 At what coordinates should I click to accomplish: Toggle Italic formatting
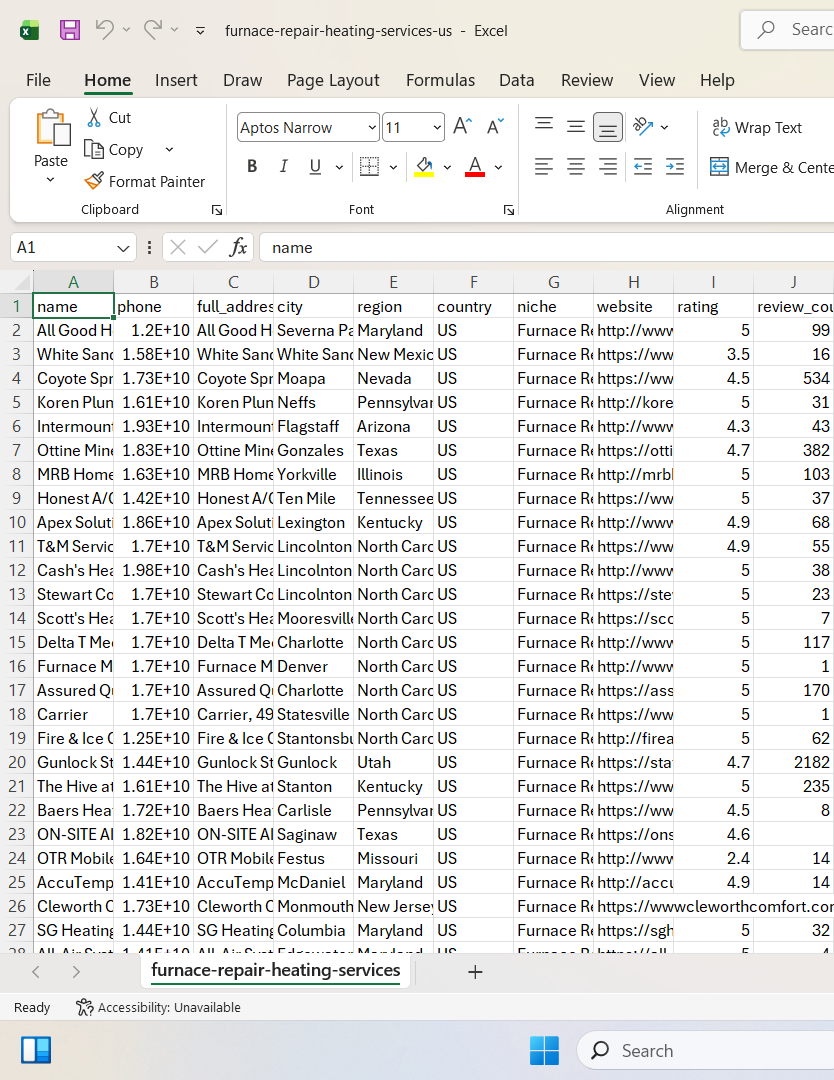[x=283, y=167]
